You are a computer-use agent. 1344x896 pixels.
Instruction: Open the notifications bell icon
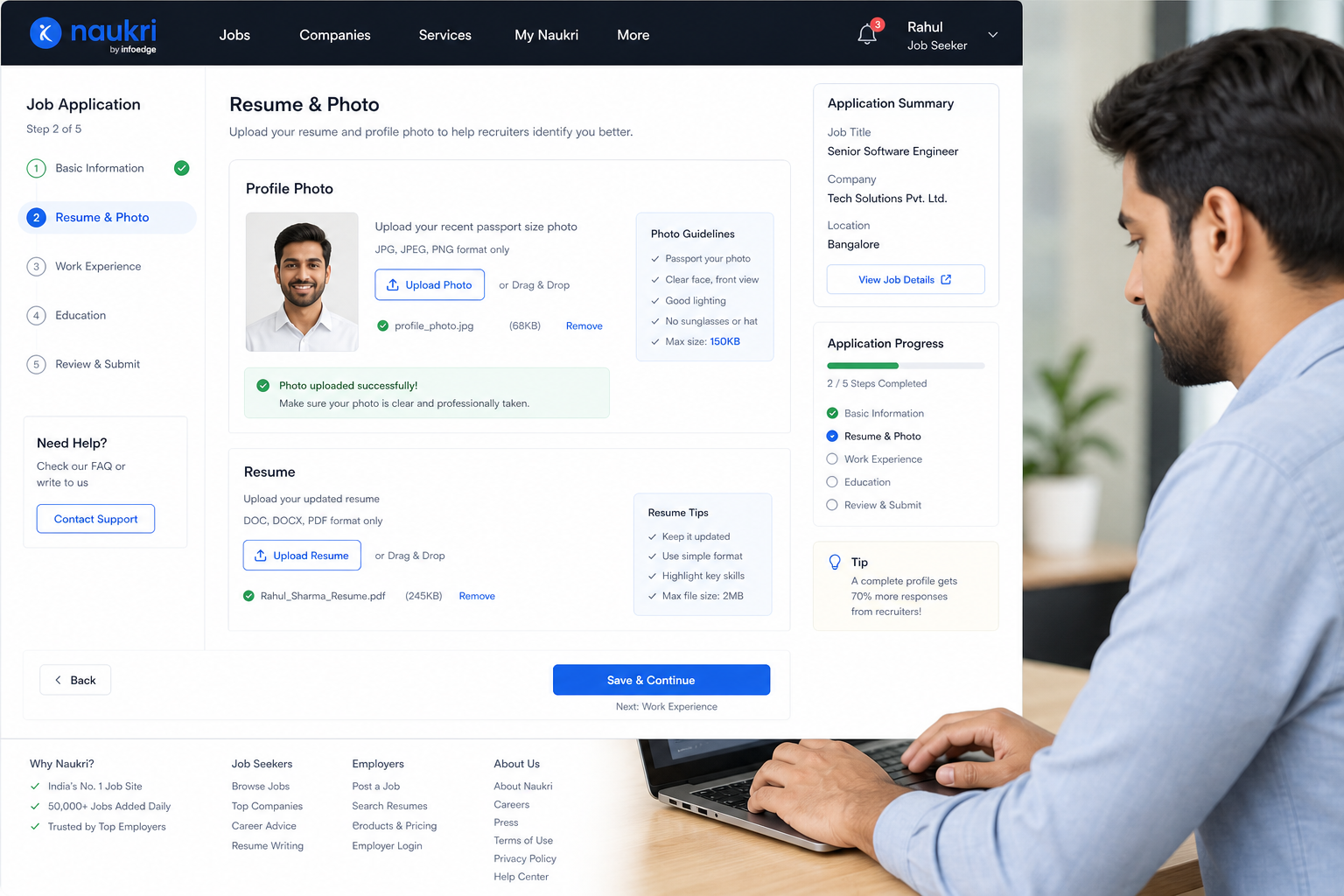coord(867,34)
